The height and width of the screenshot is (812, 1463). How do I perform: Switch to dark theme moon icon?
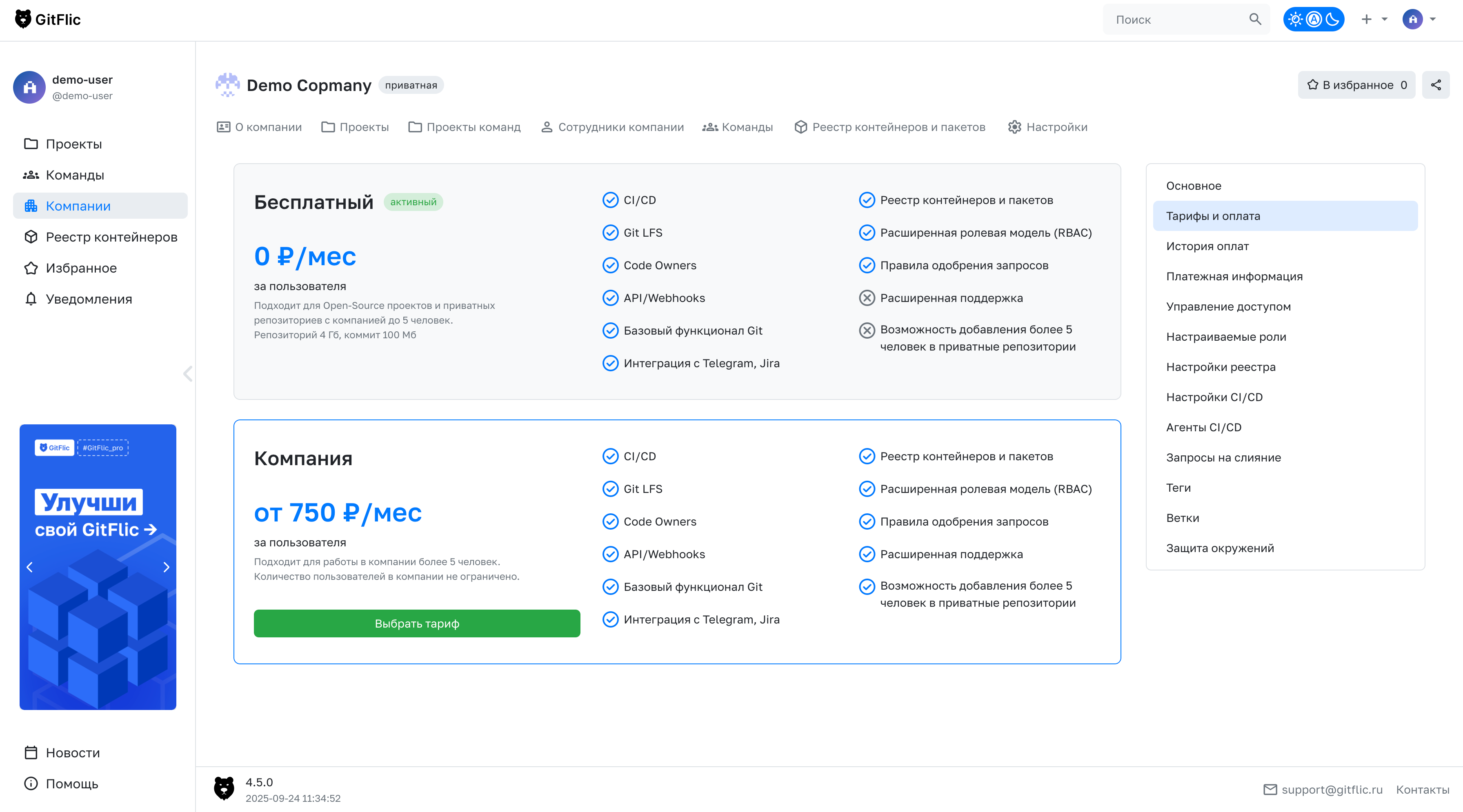pyautogui.click(x=1332, y=19)
